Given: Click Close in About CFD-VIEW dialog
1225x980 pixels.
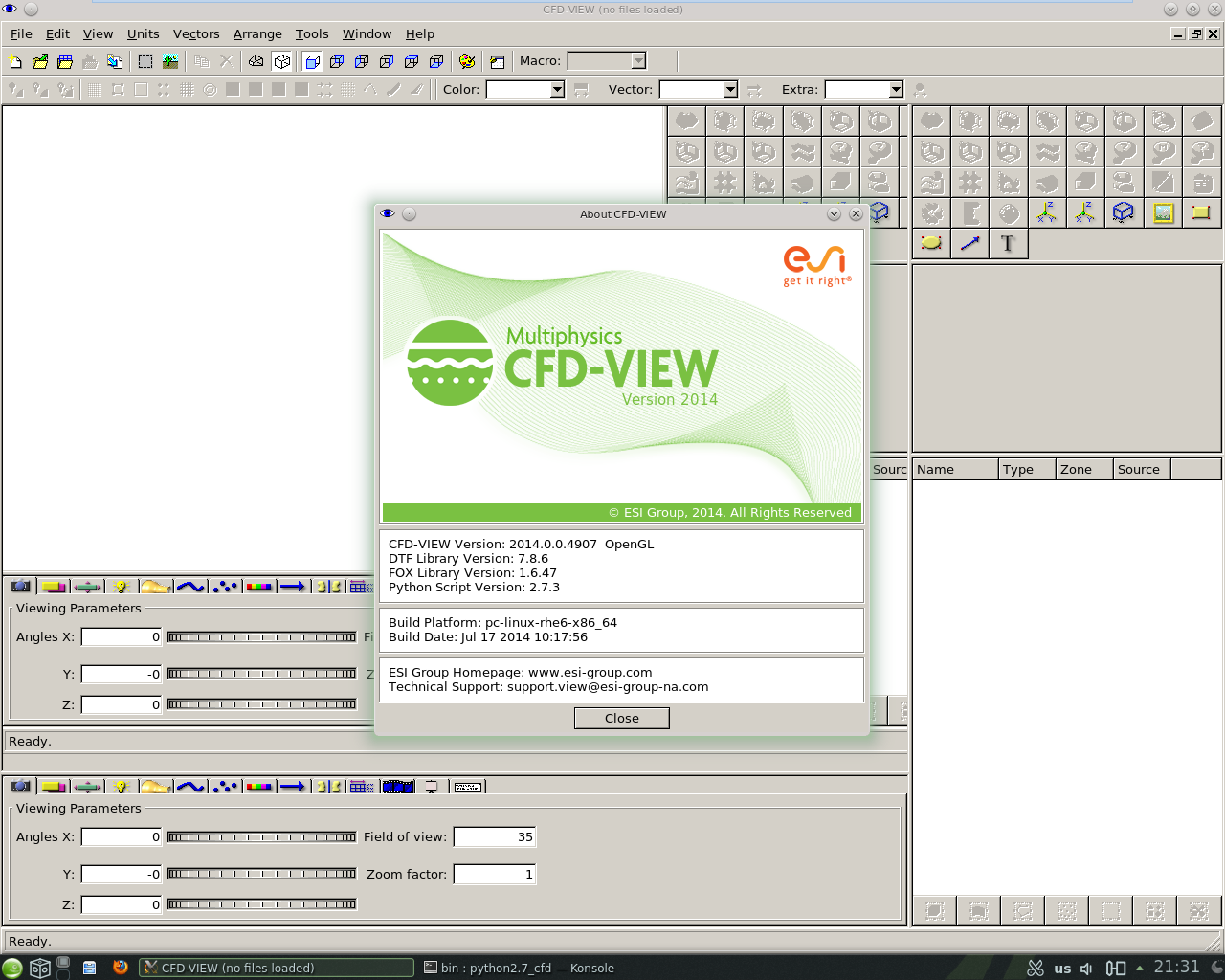Looking at the screenshot, I should (x=622, y=718).
